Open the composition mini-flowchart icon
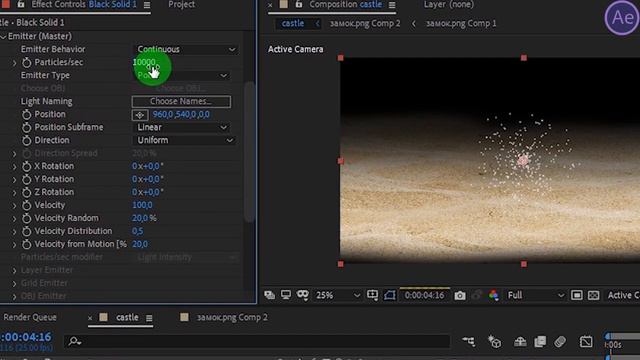This screenshot has width=640, height=360. tap(469, 342)
